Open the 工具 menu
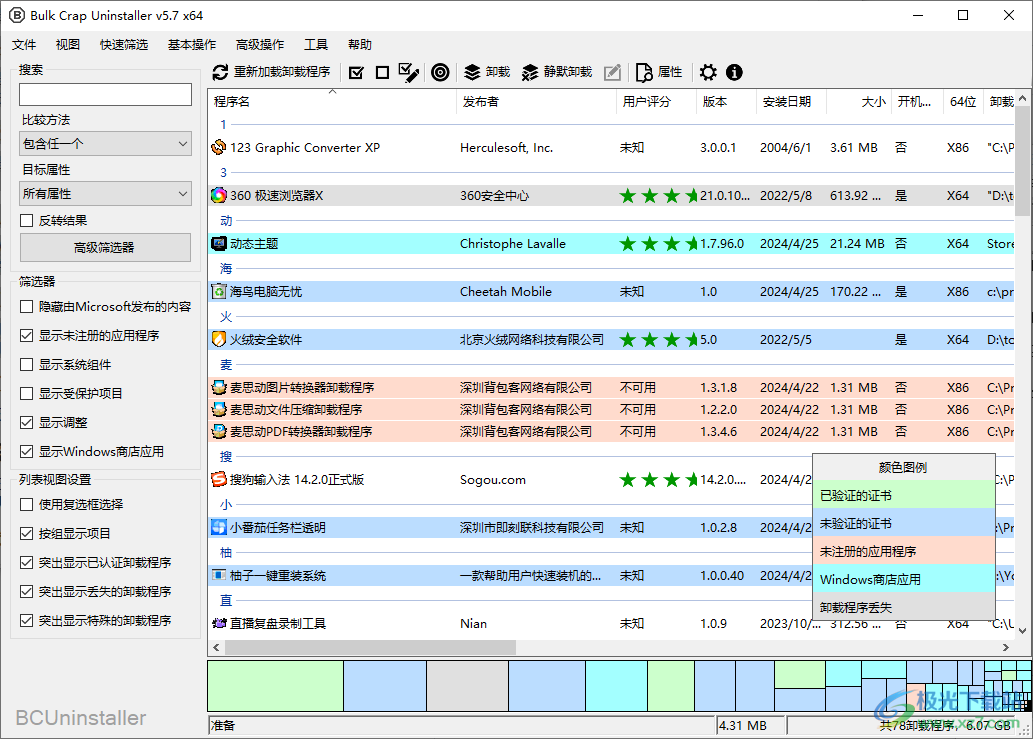Viewport: 1033px width, 739px height. point(316,44)
